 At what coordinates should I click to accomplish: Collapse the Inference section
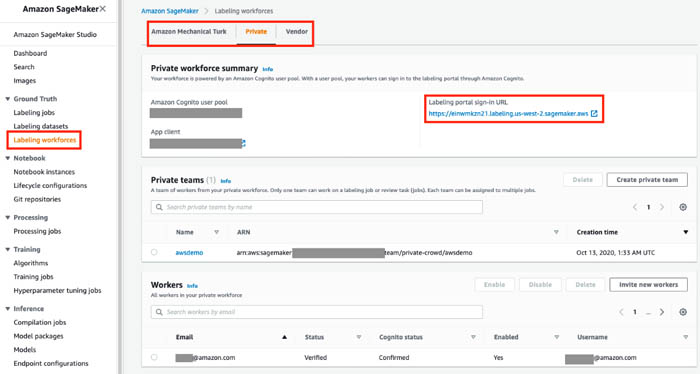[8, 309]
